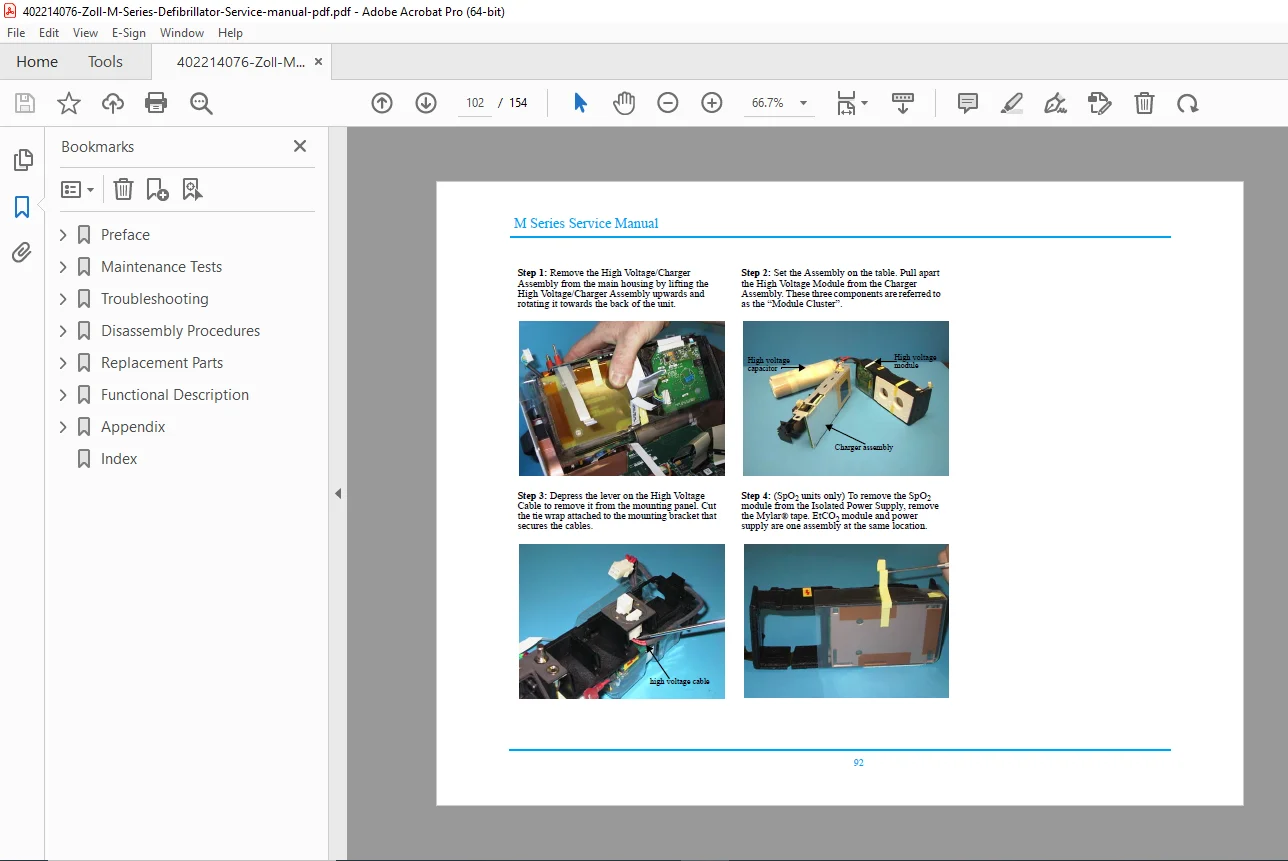Expand the Appendix bookmark
The height and width of the screenshot is (861, 1288).
tap(63, 427)
